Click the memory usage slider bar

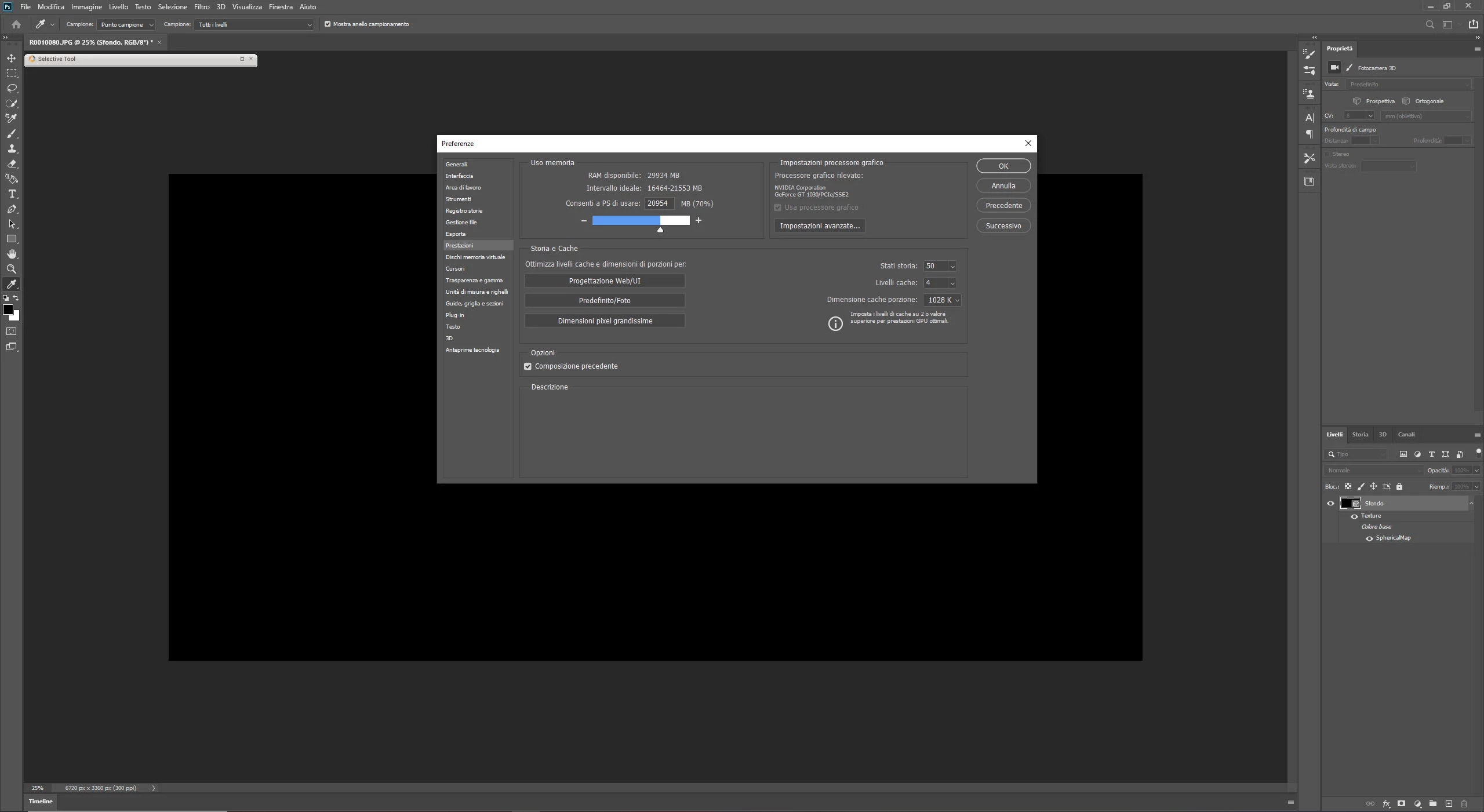641,220
